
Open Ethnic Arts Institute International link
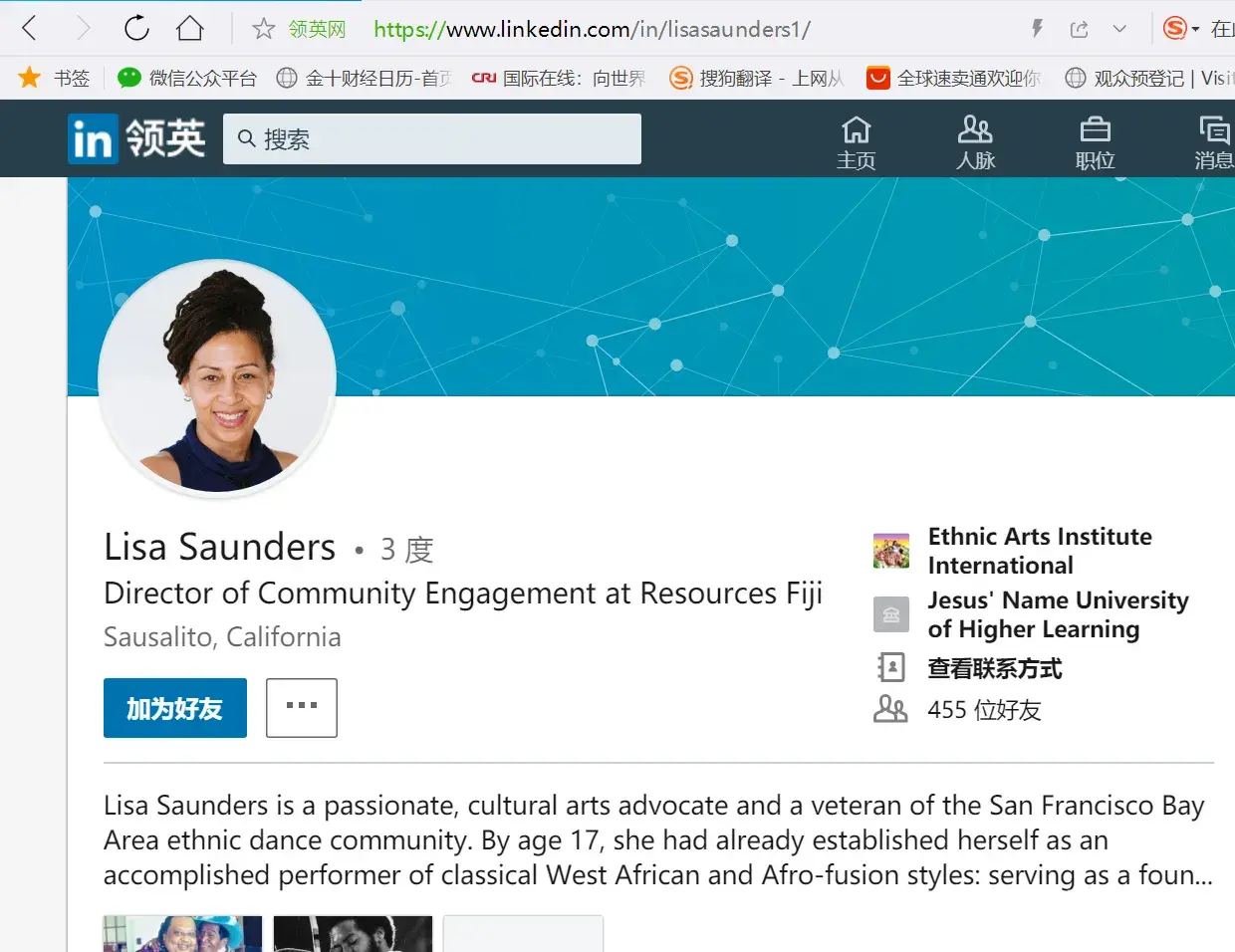click(x=1039, y=551)
